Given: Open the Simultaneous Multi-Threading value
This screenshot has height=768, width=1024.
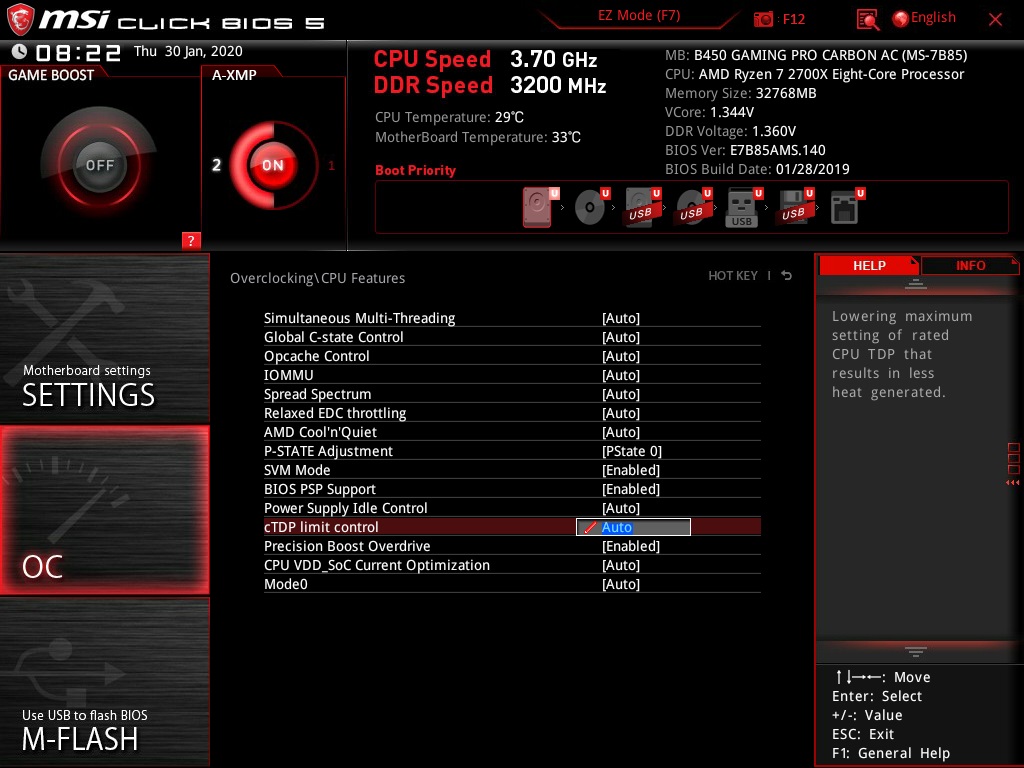Looking at the screenshot, I should [x=620, y=318].
